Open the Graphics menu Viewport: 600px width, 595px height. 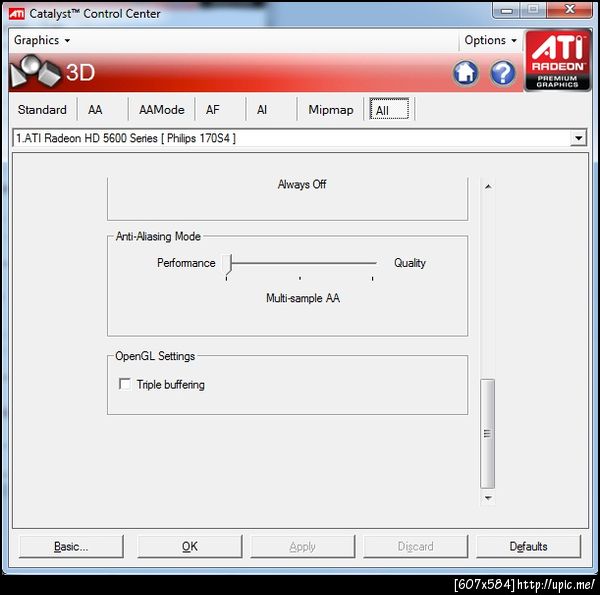(42, 40)
